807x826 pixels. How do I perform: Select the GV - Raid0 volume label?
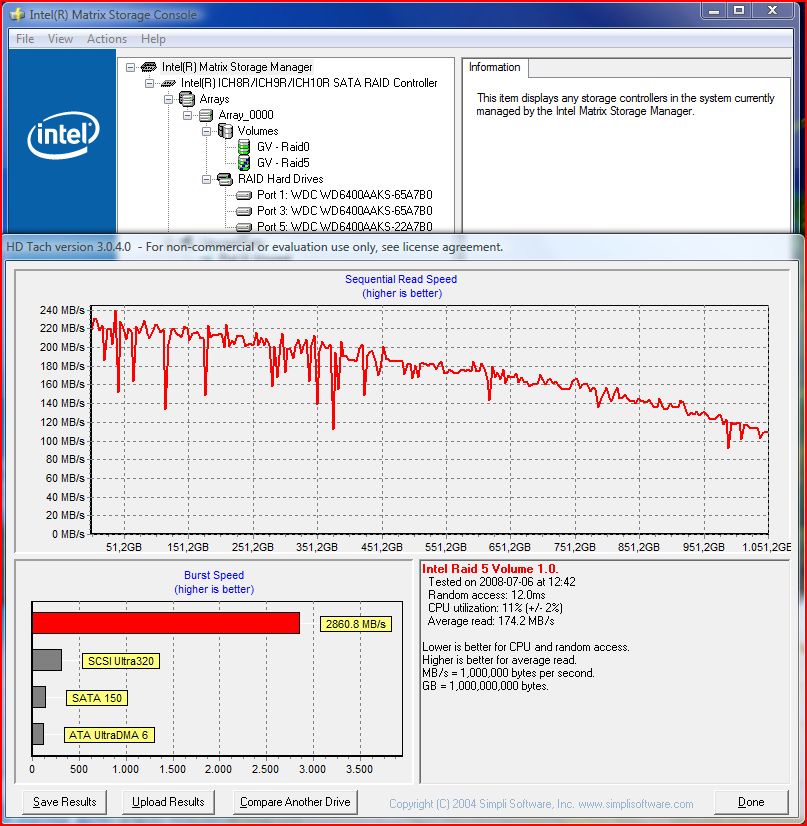click(283, 147)
